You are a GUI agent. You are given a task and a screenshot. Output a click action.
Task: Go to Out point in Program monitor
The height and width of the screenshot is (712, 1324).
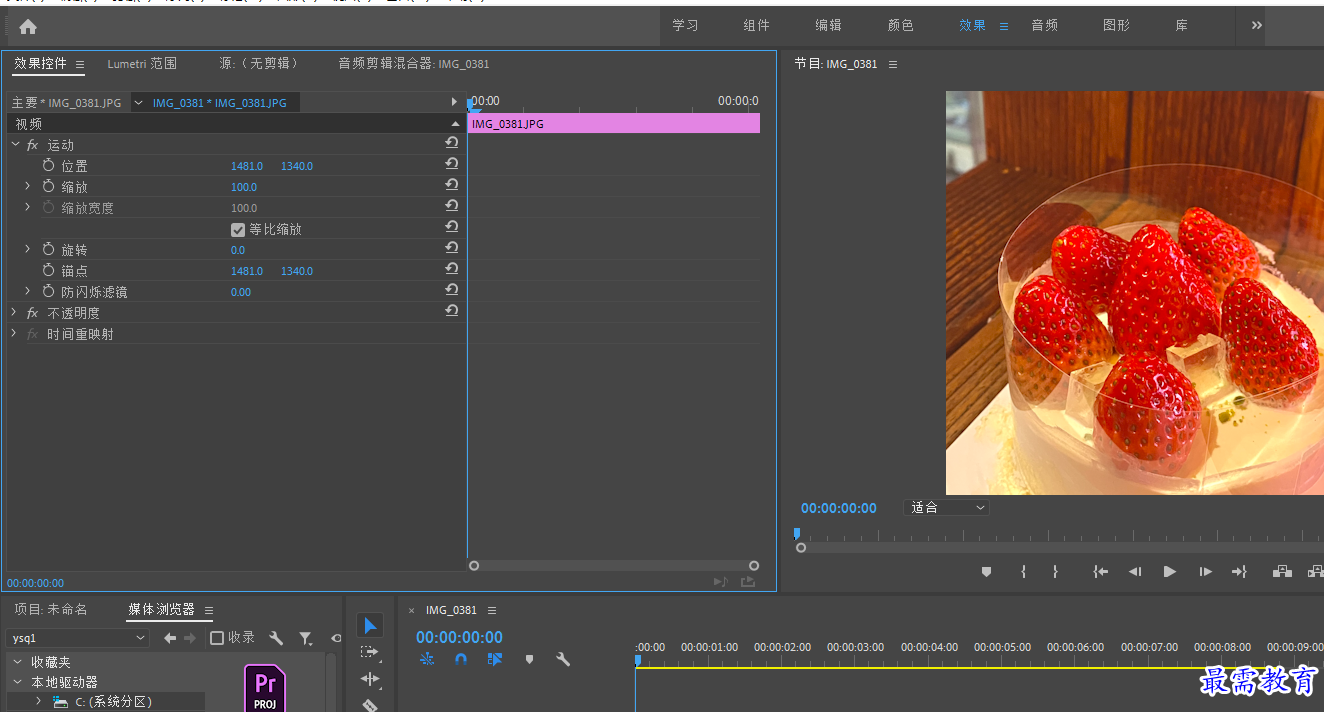(1239, 572)
